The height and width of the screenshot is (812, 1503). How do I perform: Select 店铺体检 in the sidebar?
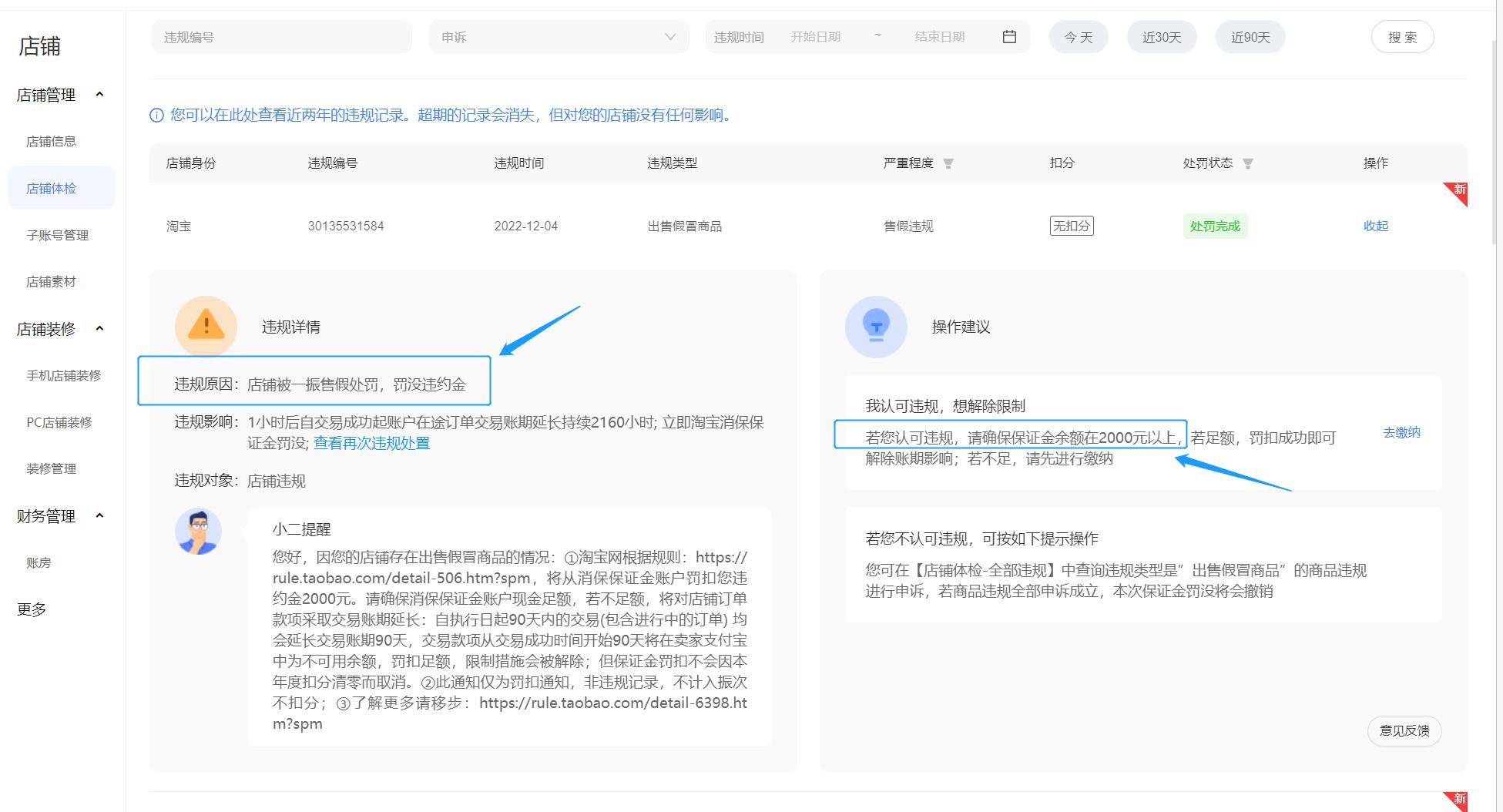[51, 187]
